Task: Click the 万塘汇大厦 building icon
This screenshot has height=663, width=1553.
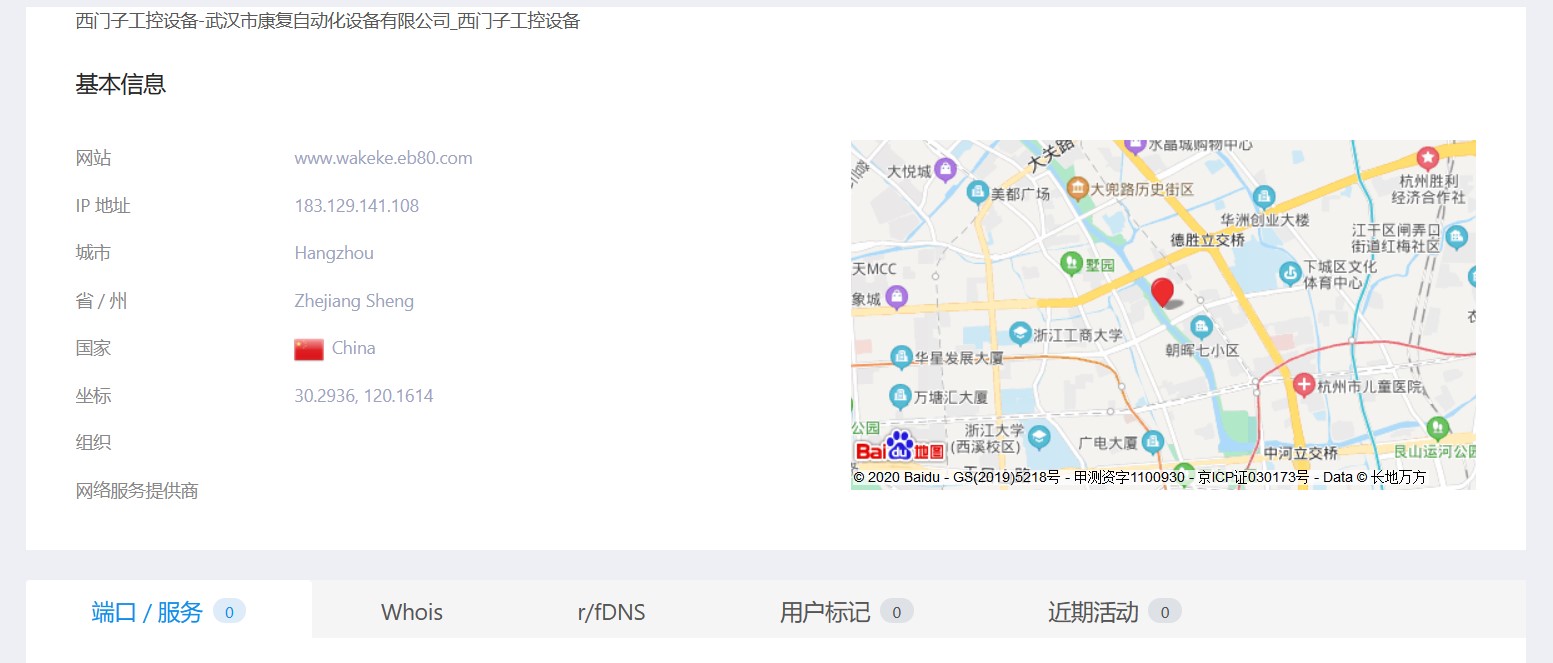Action: pyautogui.click(x=900, y=397)
